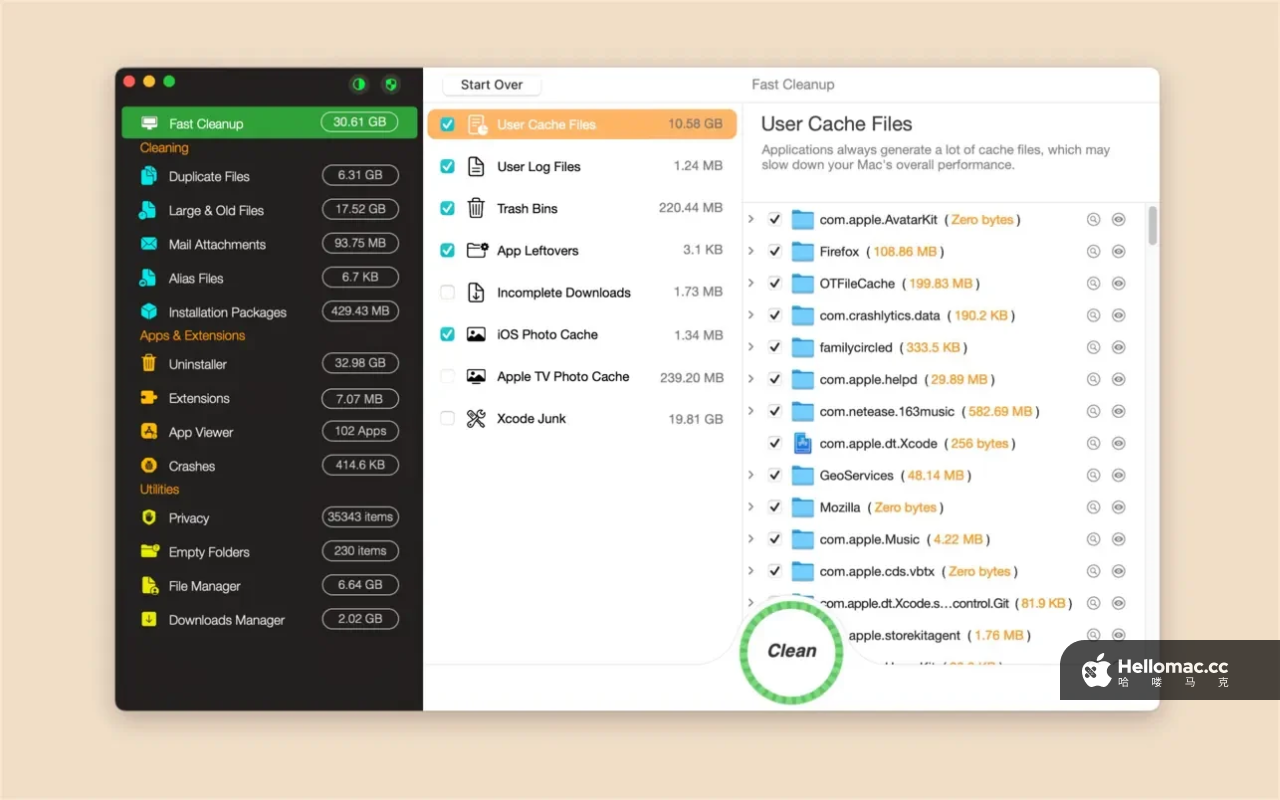Click the Installation Packages box icon
Viewport: 1280px width, 800px height.
[x=149, y=312]
